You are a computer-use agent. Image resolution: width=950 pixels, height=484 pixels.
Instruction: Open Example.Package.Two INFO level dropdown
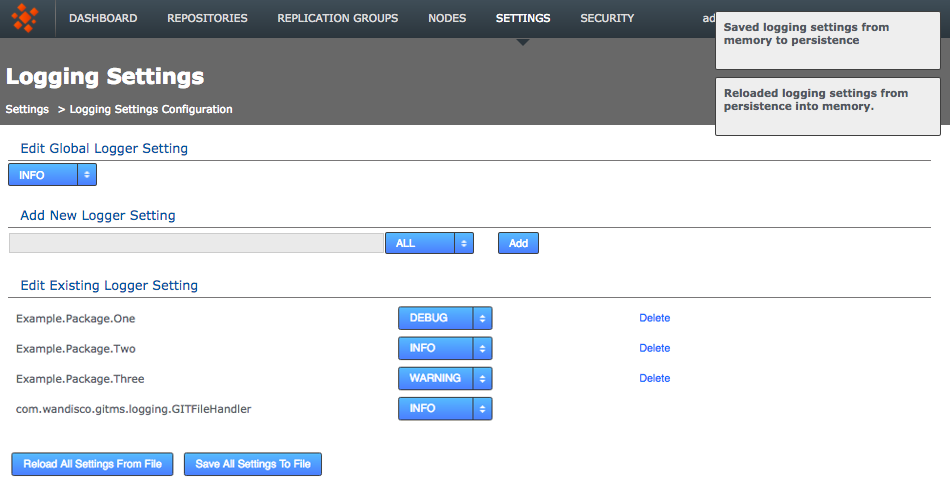point(445,348)
